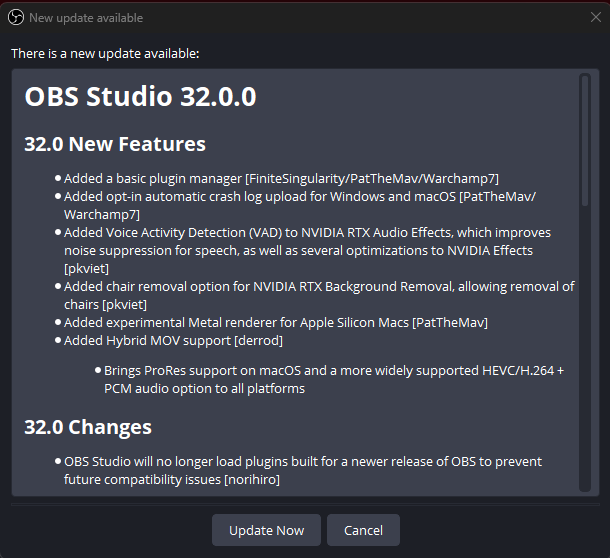Click the release notes vertical scrollbar thumb

[585, 140]
